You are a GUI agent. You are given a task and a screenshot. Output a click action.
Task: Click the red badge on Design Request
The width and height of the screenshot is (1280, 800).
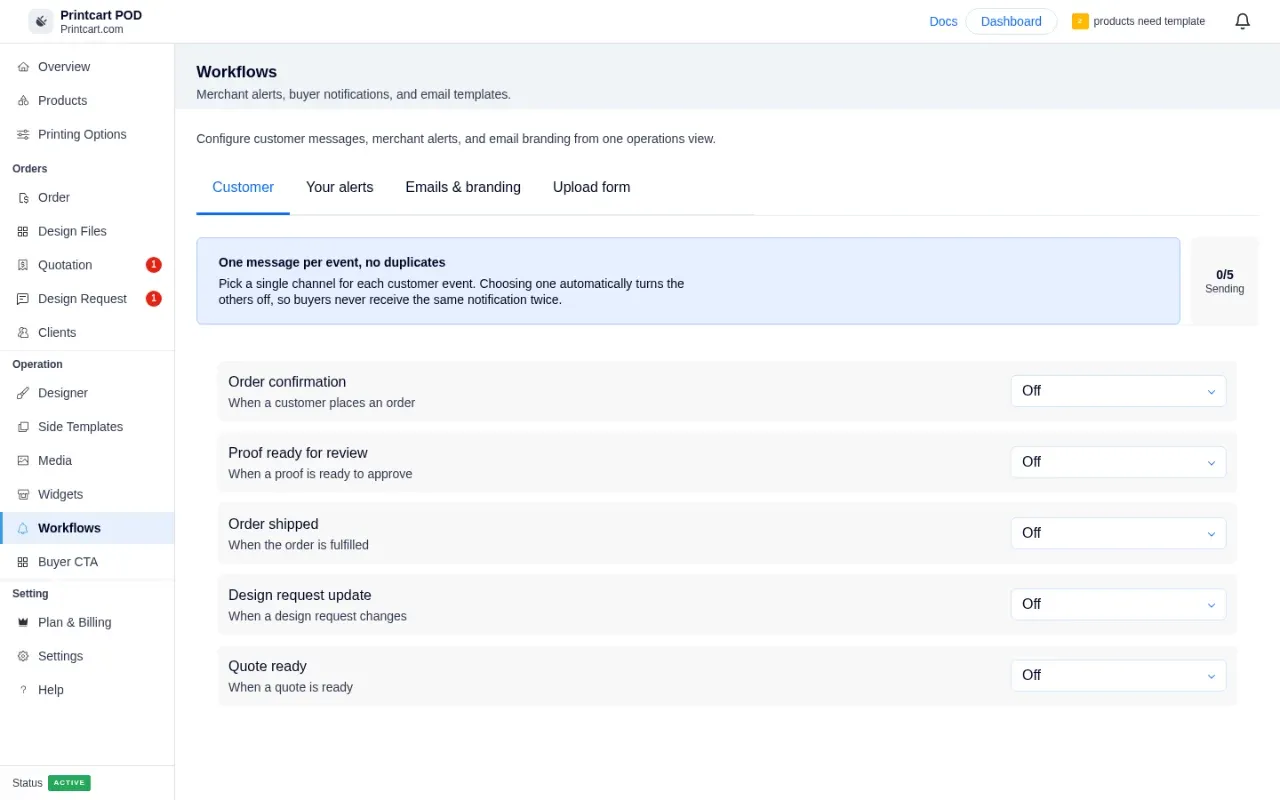pyautogui.click(x=154, y=299)
